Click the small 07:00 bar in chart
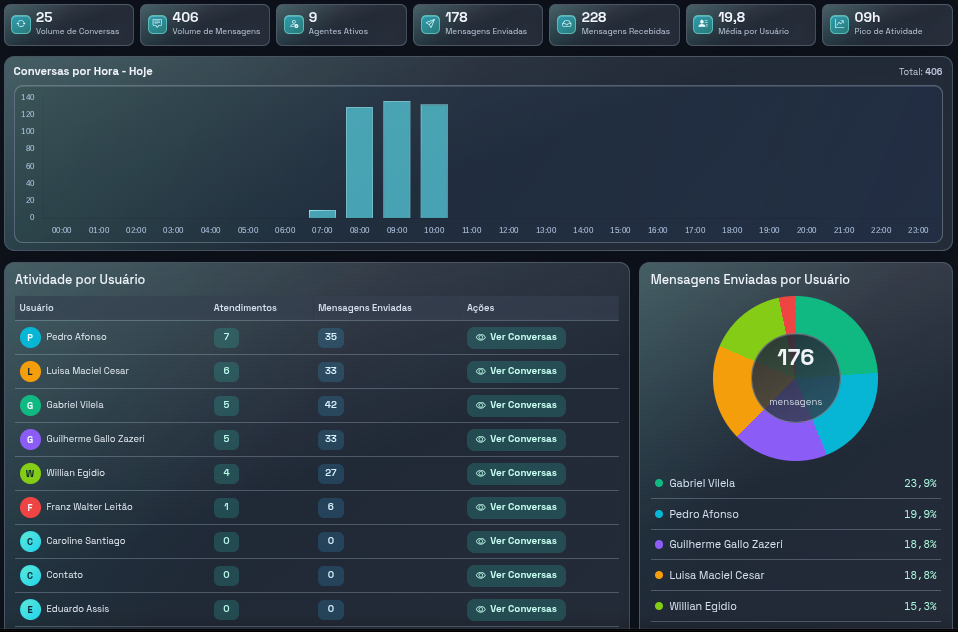The width and height of the screenshot is (958, 632). (x=322, y=214)
